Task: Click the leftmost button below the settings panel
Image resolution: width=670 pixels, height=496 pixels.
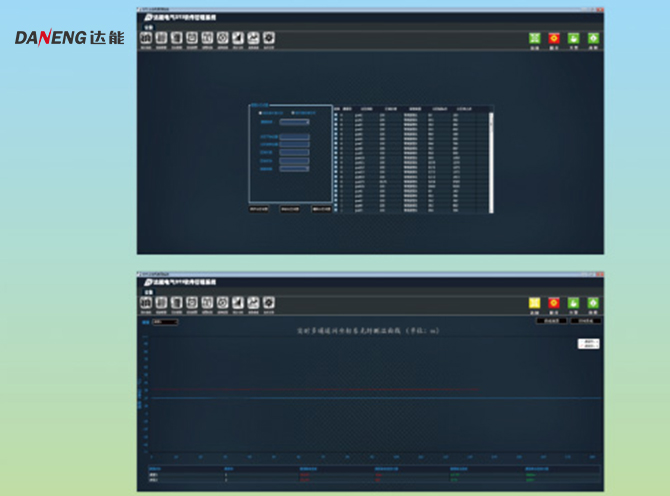Action: point(259,209)
